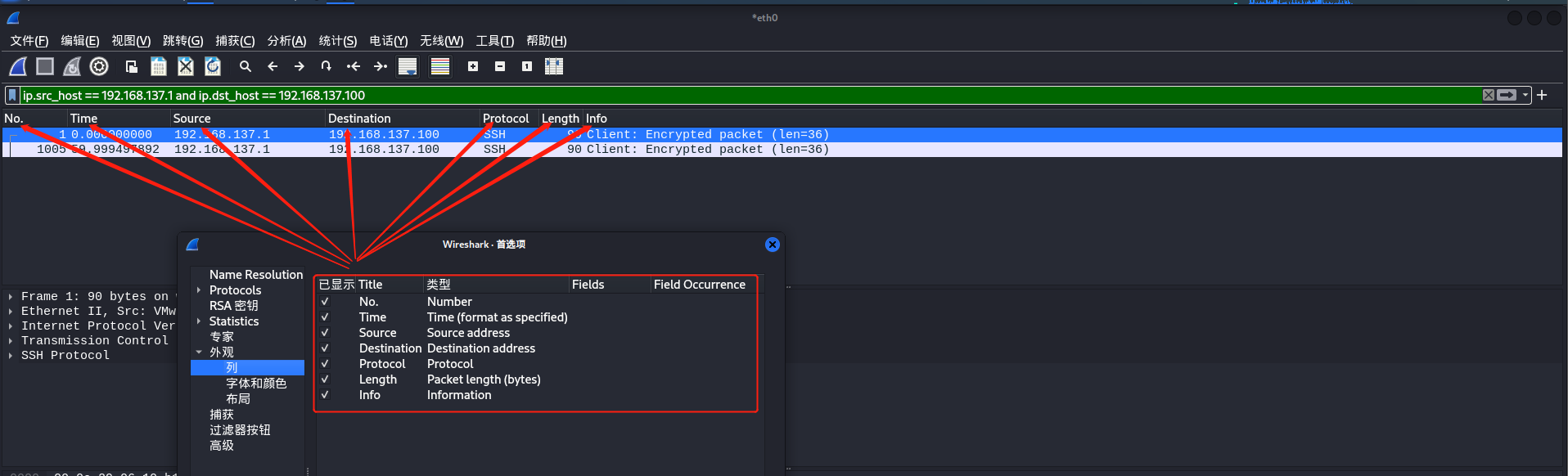The image size is (1568, 476).
Task: Uncheck the Source column display
Action: pyautogui.click(x=325, y=333)
